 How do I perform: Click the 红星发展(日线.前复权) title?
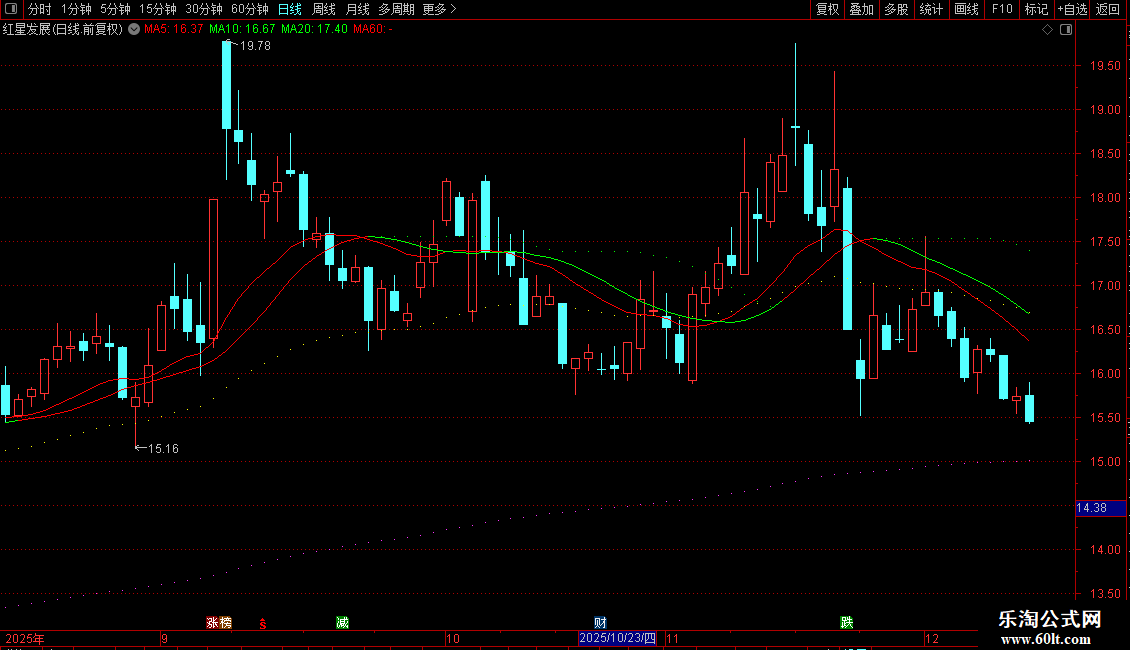63,29
